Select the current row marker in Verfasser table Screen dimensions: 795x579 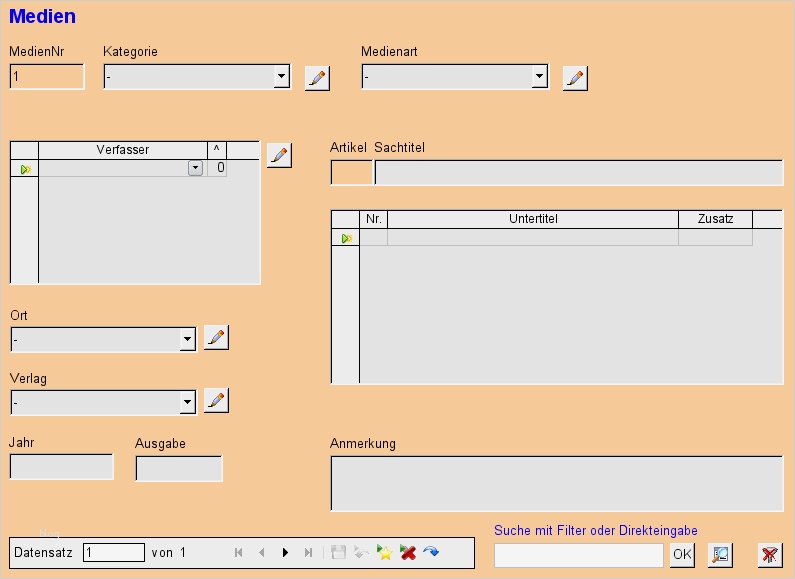point(25,169)
